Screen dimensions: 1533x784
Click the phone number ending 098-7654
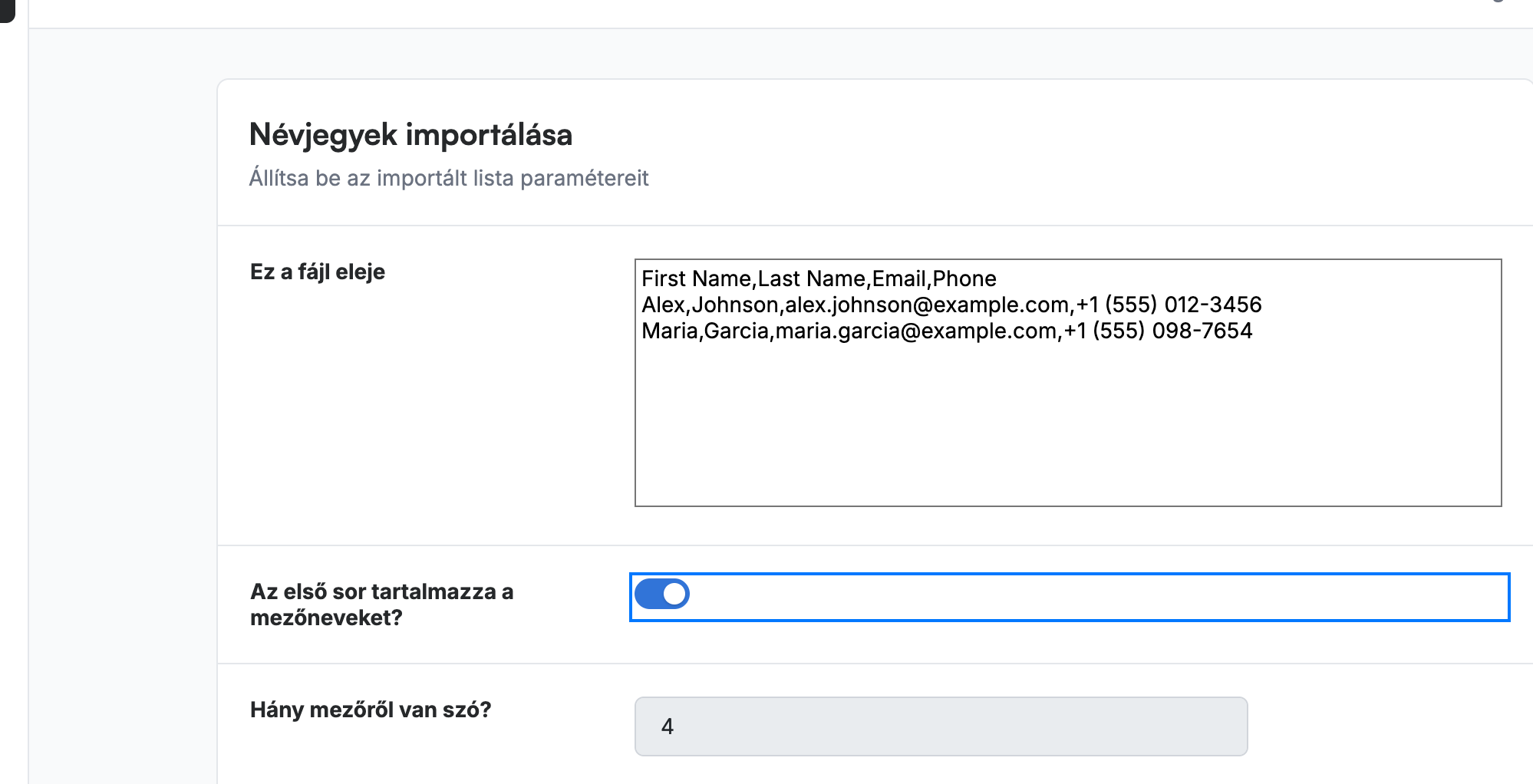point(1158,331)
